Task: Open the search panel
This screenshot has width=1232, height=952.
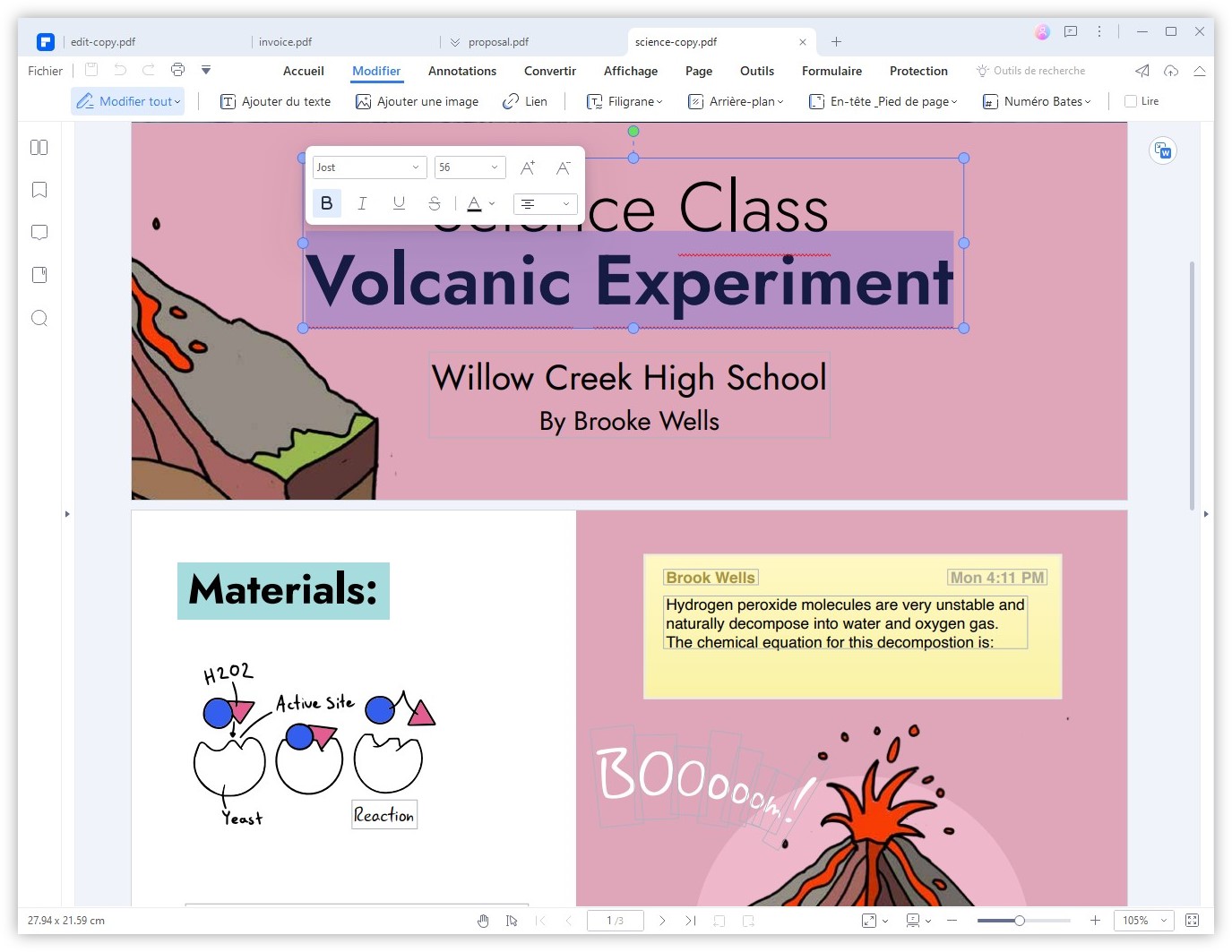Action: click(39, 318)
